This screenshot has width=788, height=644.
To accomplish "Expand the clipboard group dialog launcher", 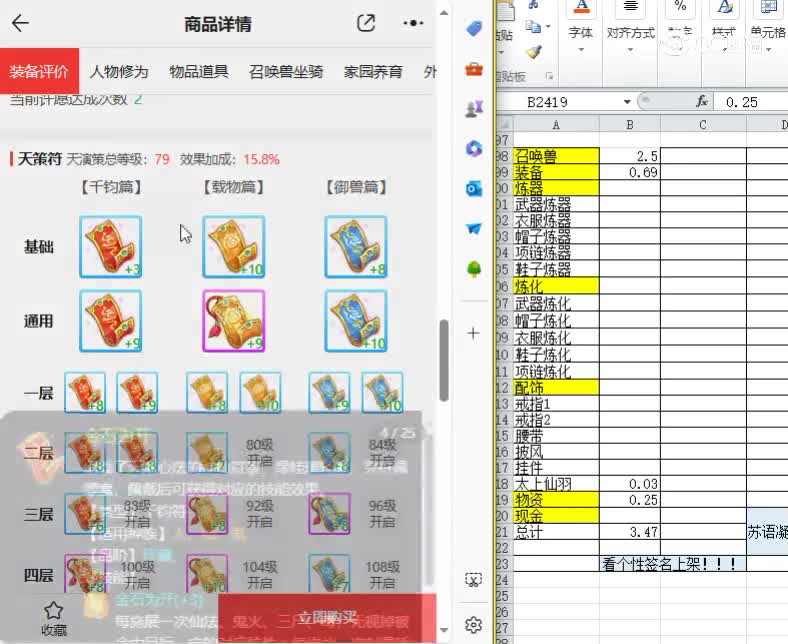I will coord(549,76).
